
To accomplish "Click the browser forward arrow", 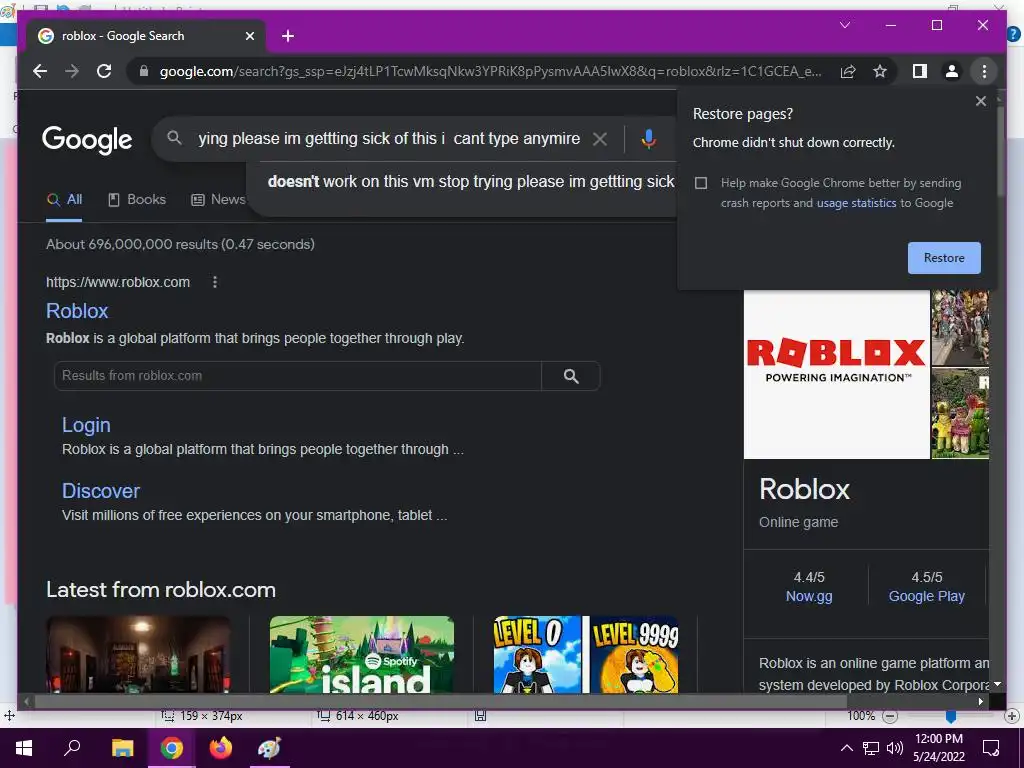I will 72,71.
